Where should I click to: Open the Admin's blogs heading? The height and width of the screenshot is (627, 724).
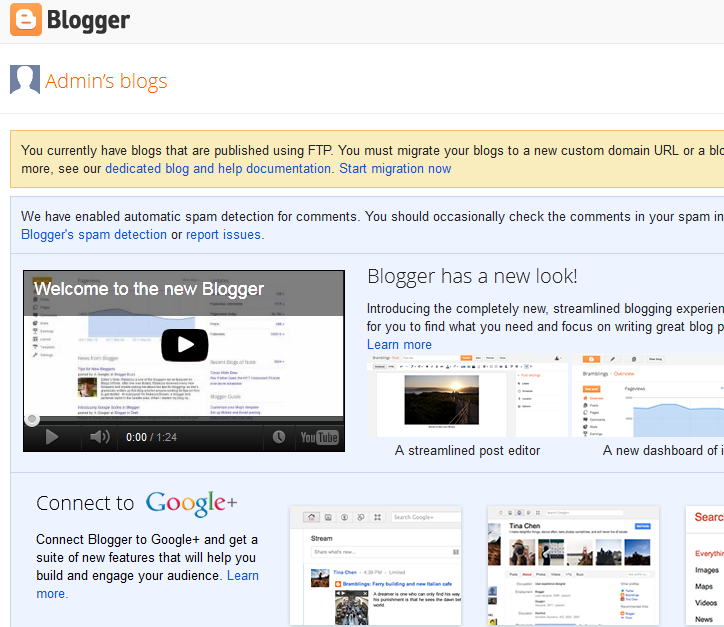pyautogui.click(x=106, y=81)
